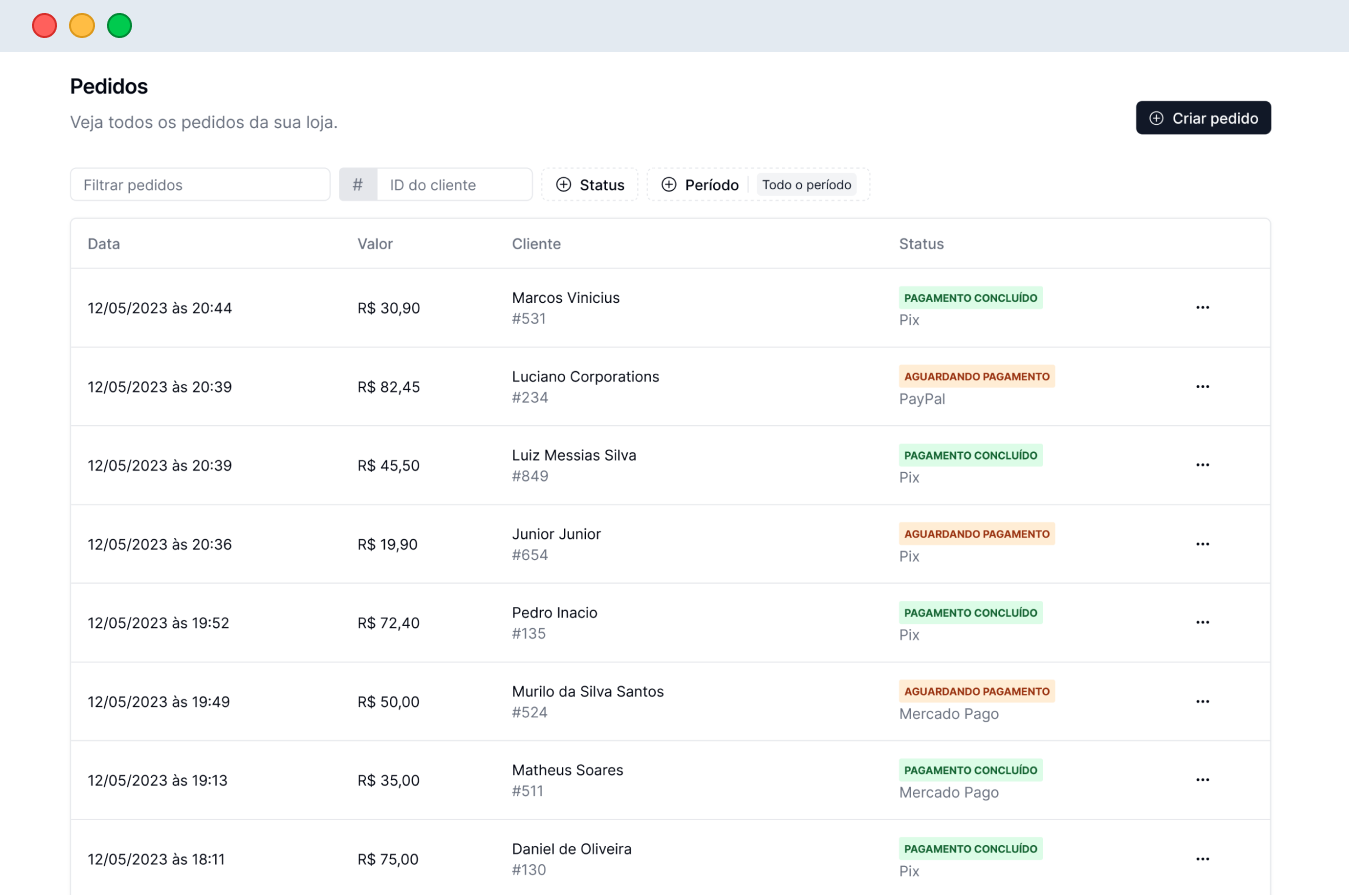Open actions menu for Luciano Corporations order
Image resolution: width=1349 pixels, height=895 pixels.
click(x=1203, y=387)
